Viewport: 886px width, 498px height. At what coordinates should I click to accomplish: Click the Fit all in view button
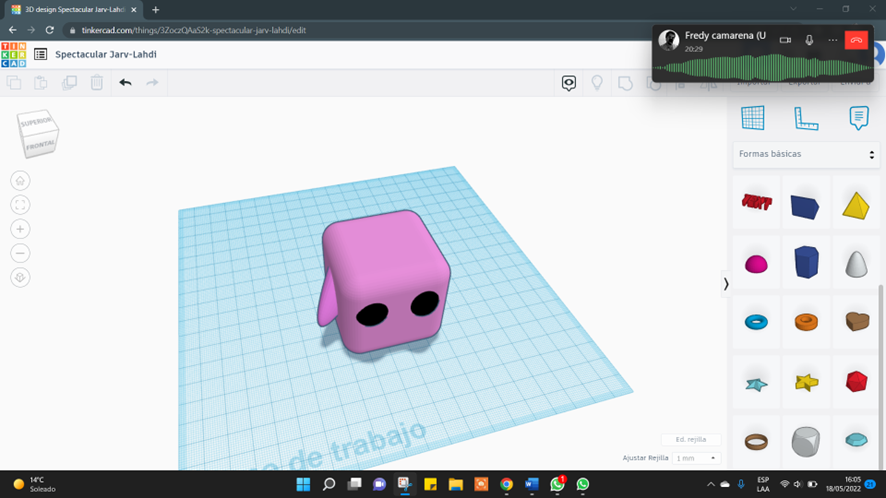coord(20,205)
